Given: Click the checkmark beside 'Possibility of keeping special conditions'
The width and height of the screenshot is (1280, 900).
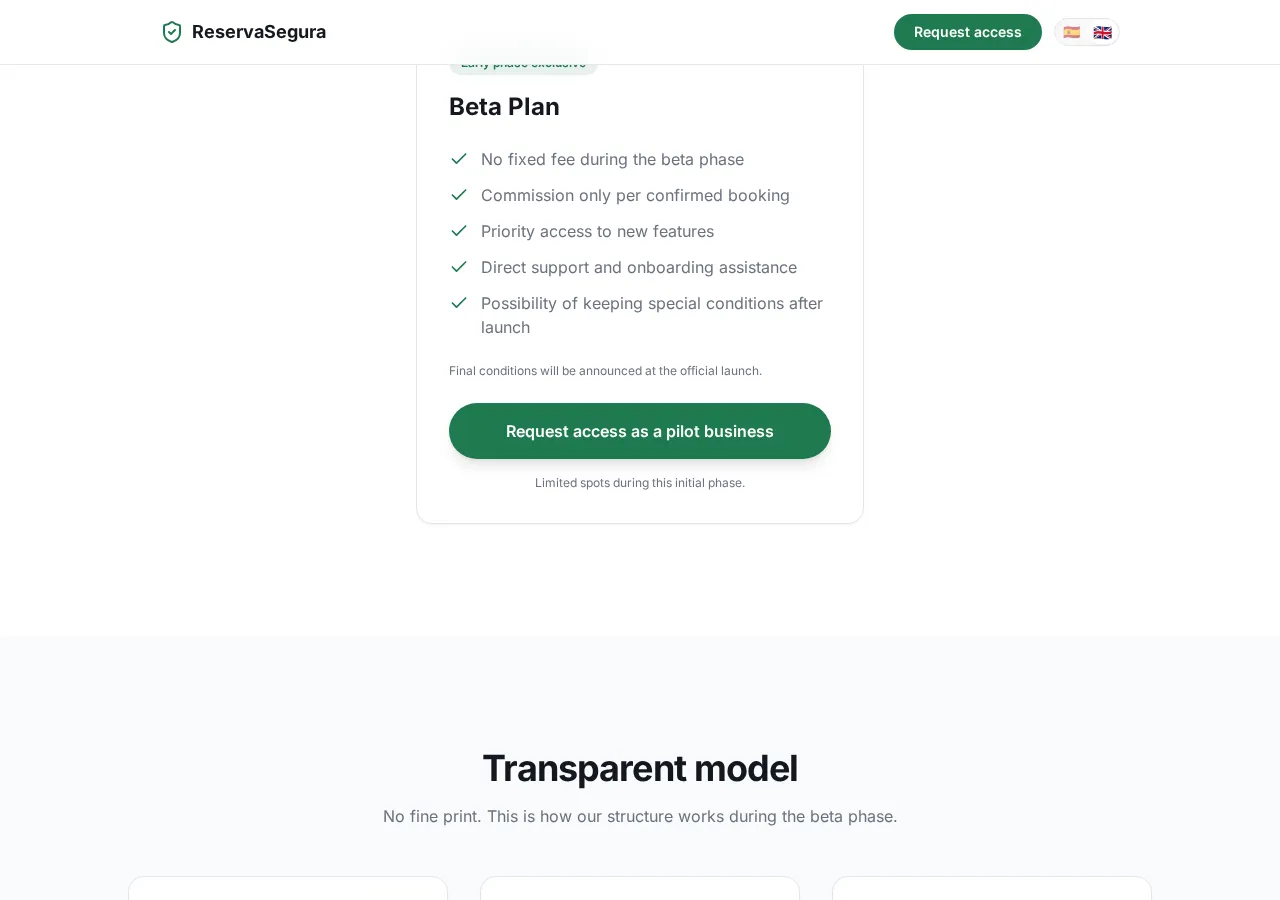Looking at the screenshot, I should point(459,303).
